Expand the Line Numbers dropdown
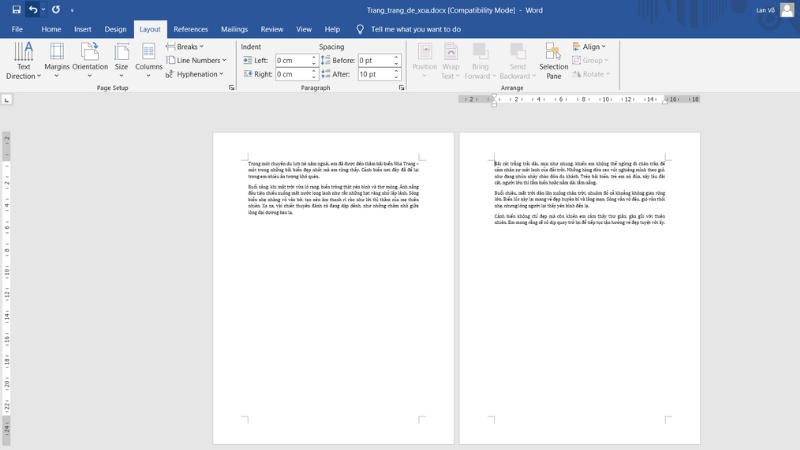The width and height of the screenshot is (800, 450). tap(196, 60)
